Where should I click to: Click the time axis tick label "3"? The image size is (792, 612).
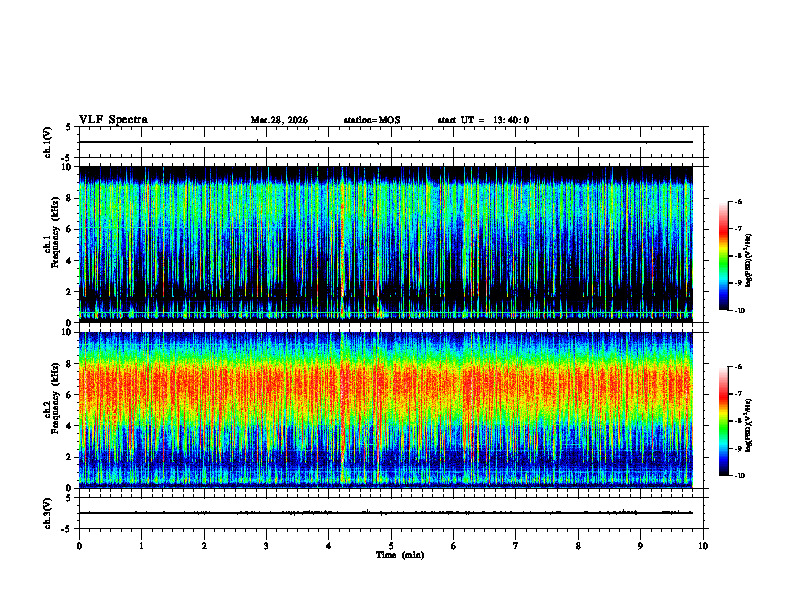[x=266, y=546]
